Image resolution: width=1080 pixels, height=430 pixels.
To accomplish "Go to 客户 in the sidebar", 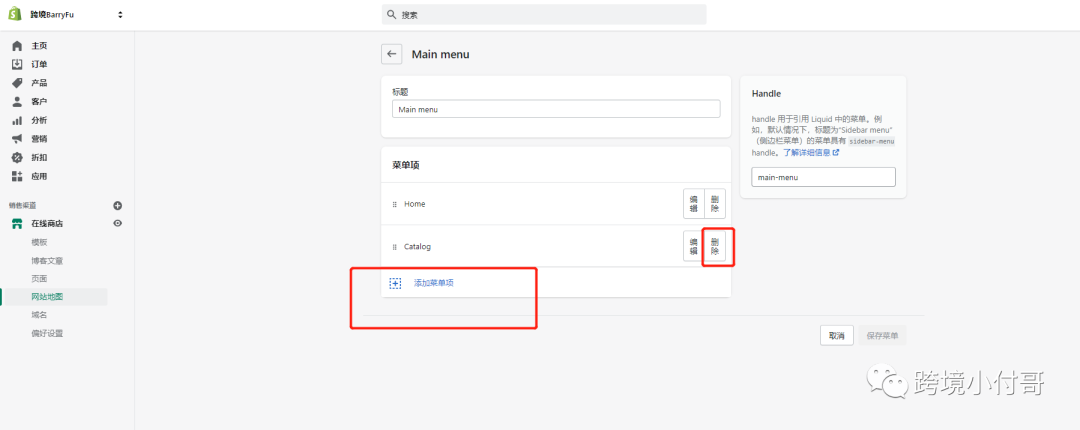I will pos(39,102).
